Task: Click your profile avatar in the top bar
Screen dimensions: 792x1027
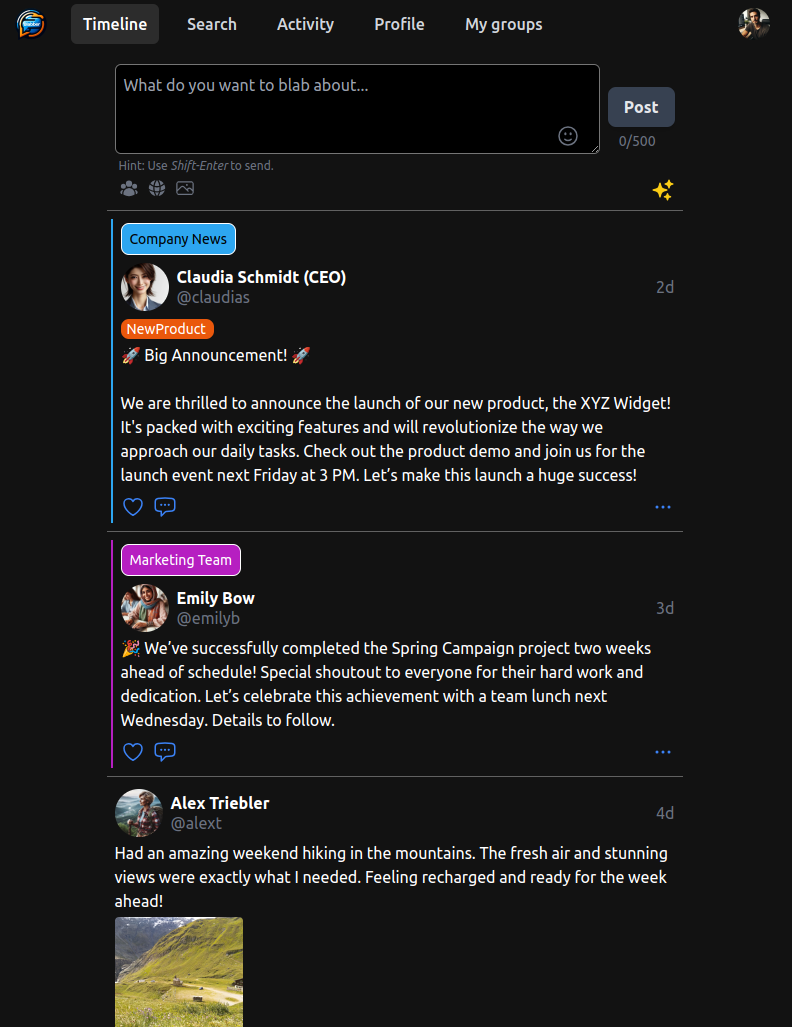Action: coord(753,23)
